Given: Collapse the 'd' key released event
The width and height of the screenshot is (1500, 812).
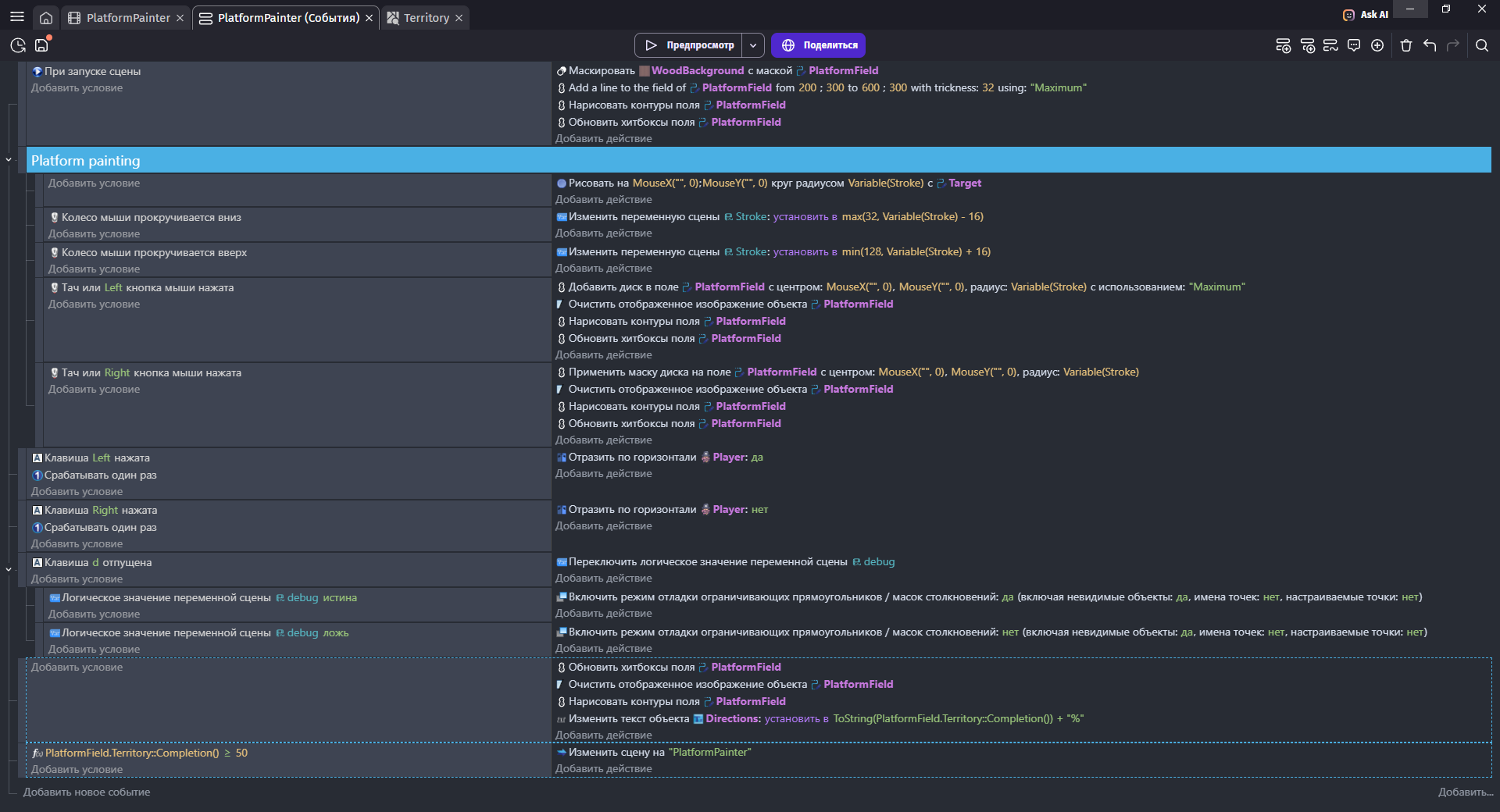Looking at the screenshot, I should [9, 569].
